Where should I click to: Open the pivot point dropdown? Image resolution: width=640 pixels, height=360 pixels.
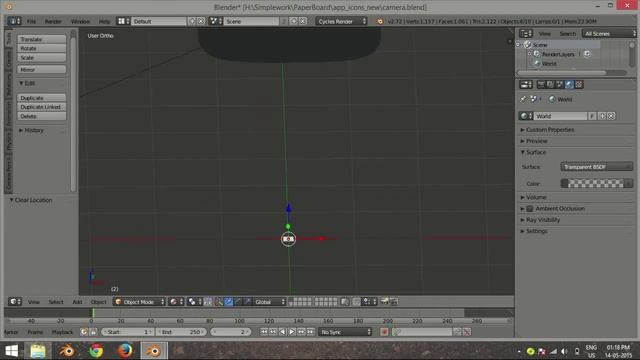tap(194, 302)
